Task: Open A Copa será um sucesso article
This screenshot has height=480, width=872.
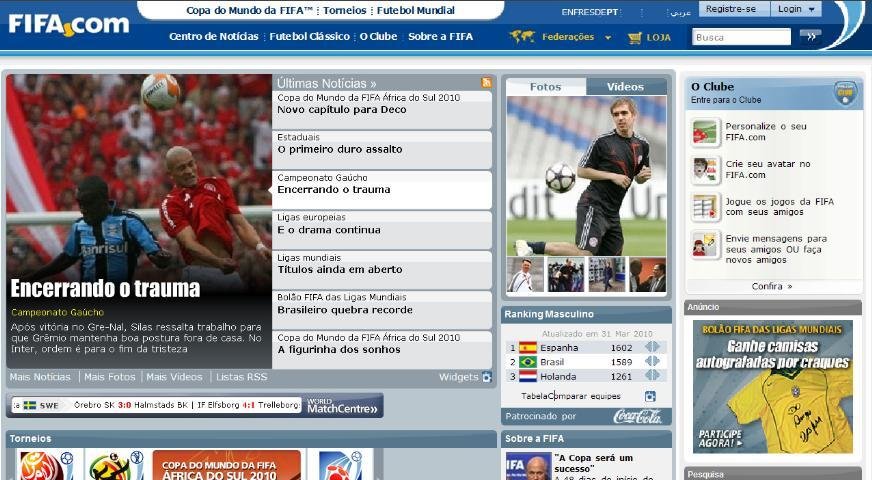Action: tap(593, 463)
